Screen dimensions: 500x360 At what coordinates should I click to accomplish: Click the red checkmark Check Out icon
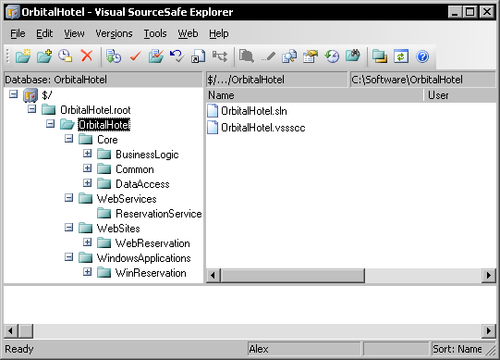pyautogui.click(x=135, y=56)
